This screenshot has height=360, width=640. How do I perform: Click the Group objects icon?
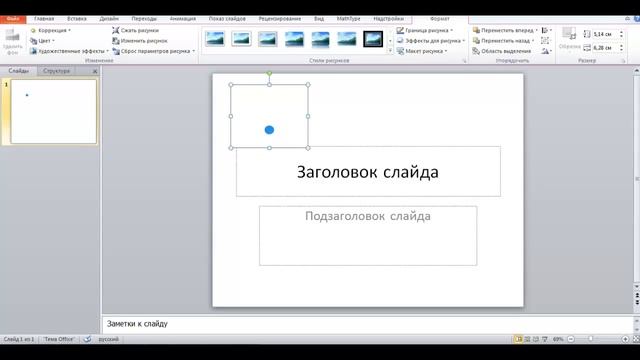(x=545, y=41)
